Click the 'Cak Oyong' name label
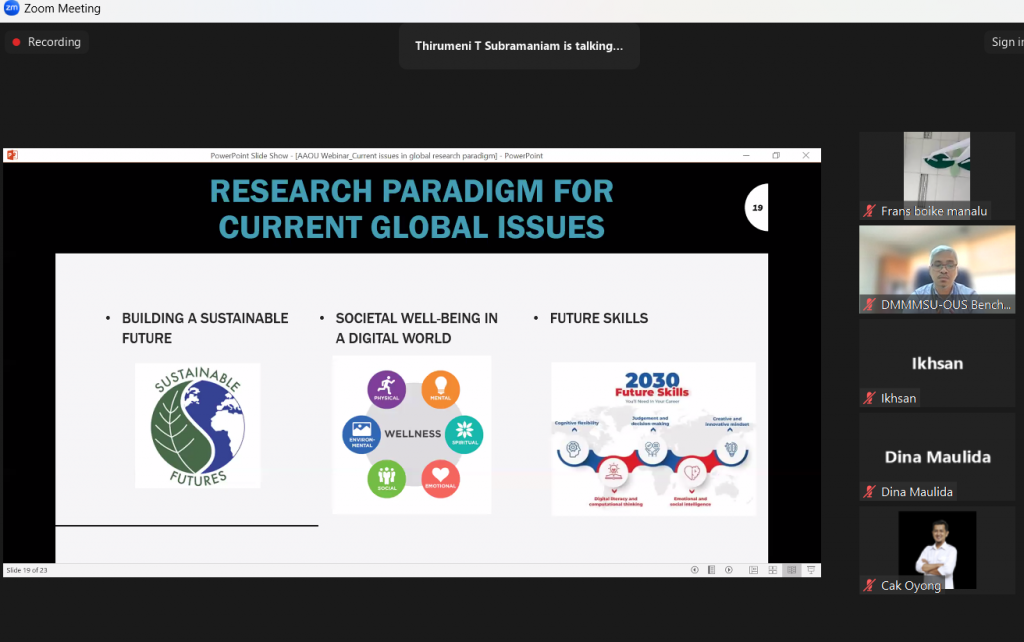Viewport: 1024px width, 642px height. click(911, 585)
